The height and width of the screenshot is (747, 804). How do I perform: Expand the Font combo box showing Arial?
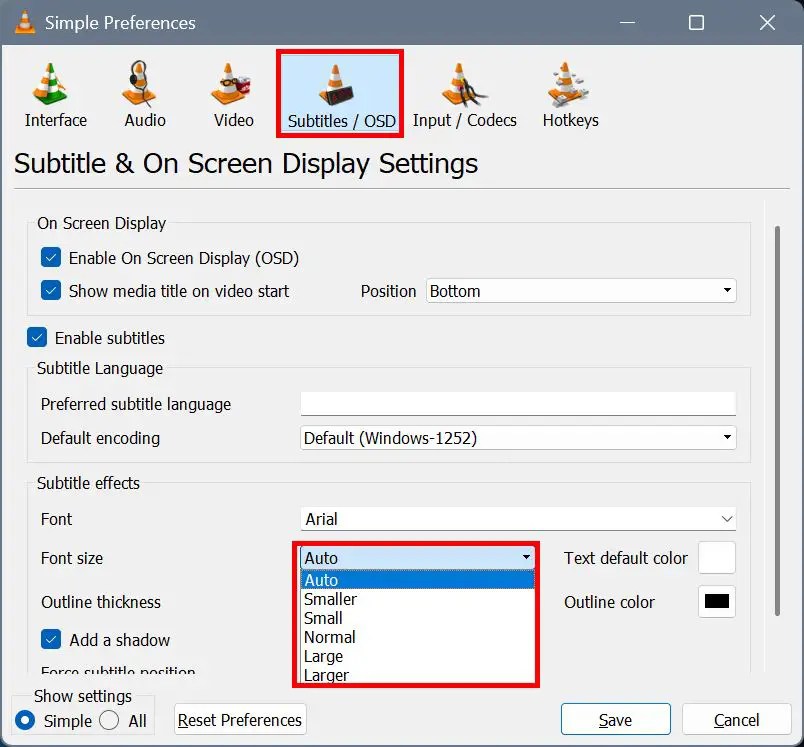(x=518, y=519)
